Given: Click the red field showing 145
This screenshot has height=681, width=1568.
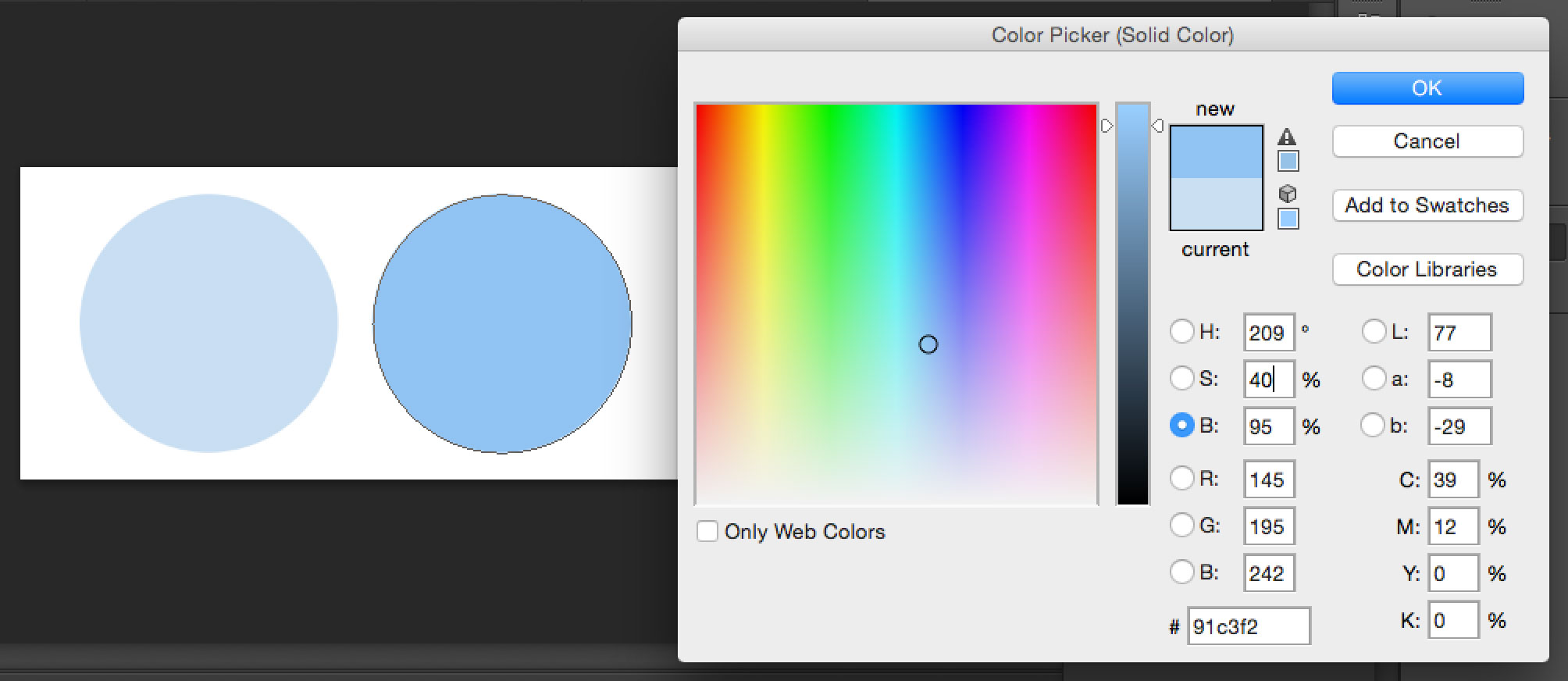Looking at the screenshot, I should (x=1269, y=480).
